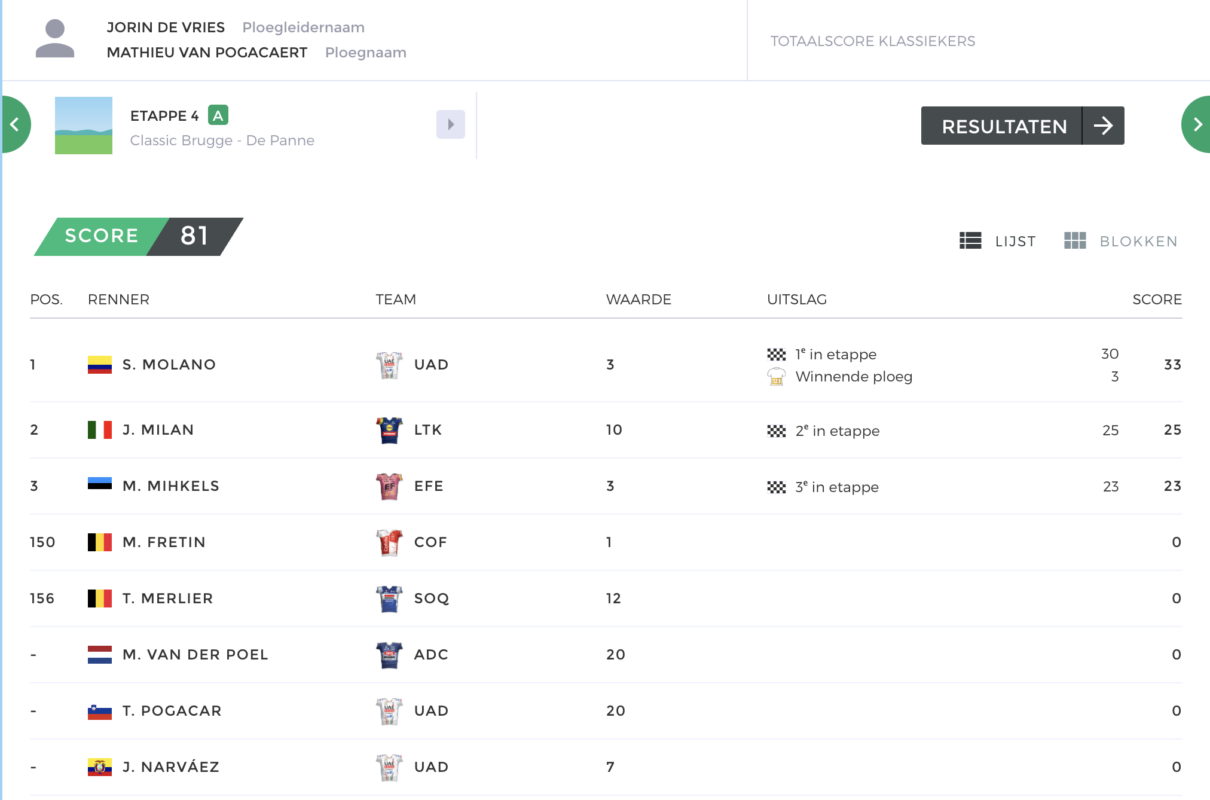The image size is (1210, 800).
Task: Open rider M. Mihkels
Action: (x=171, y=486)
